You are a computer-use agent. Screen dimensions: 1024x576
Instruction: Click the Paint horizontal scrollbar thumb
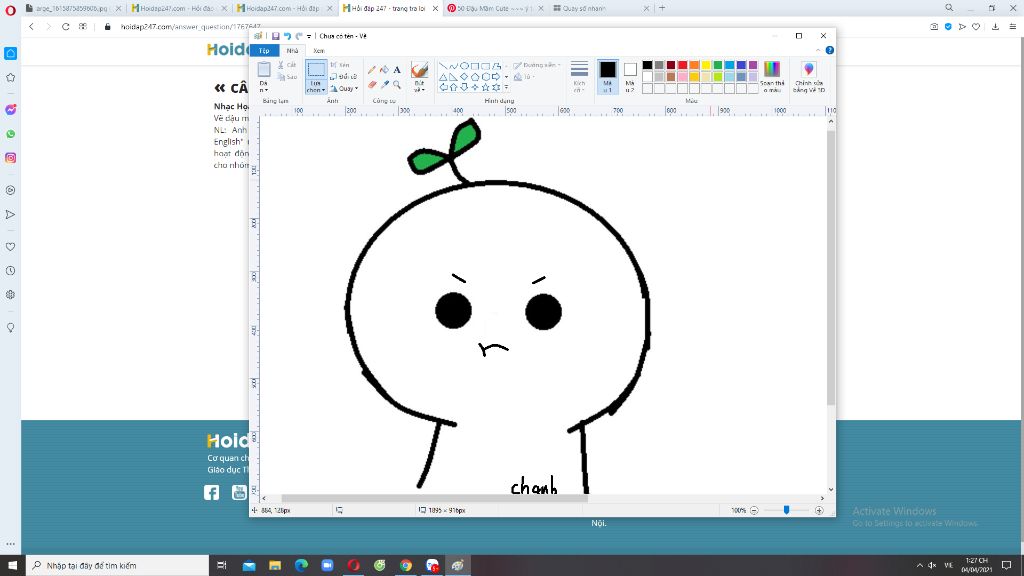pyautogui.click(x=434, y=498)
